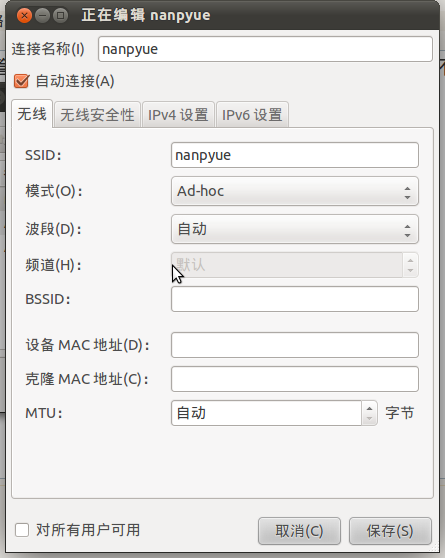Enable 对所有用户可用 checkbox

pos(22,530)
